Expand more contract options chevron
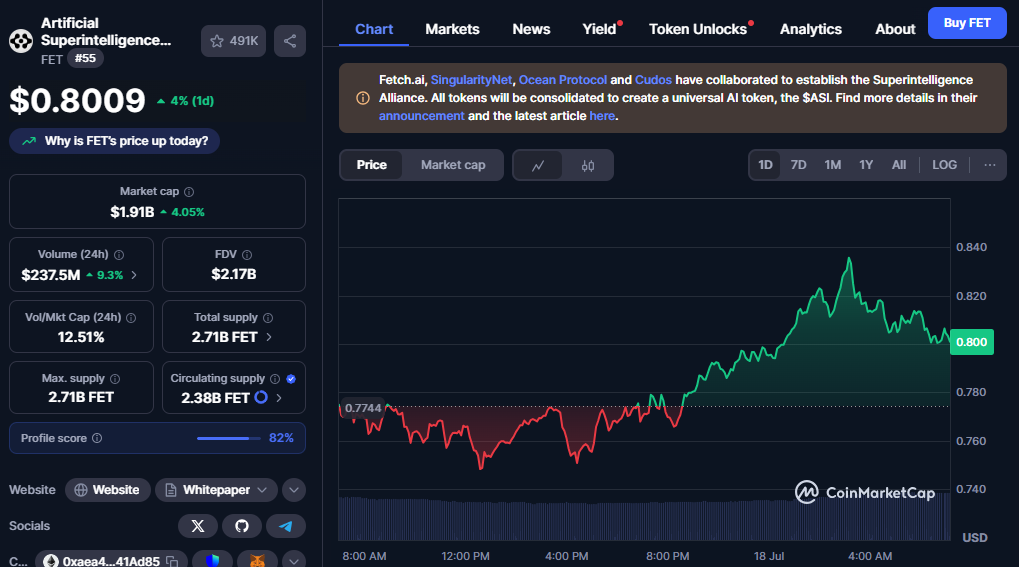Image resolution: width=1019 pixels, height=567 pixels. (x=294, y=560)
